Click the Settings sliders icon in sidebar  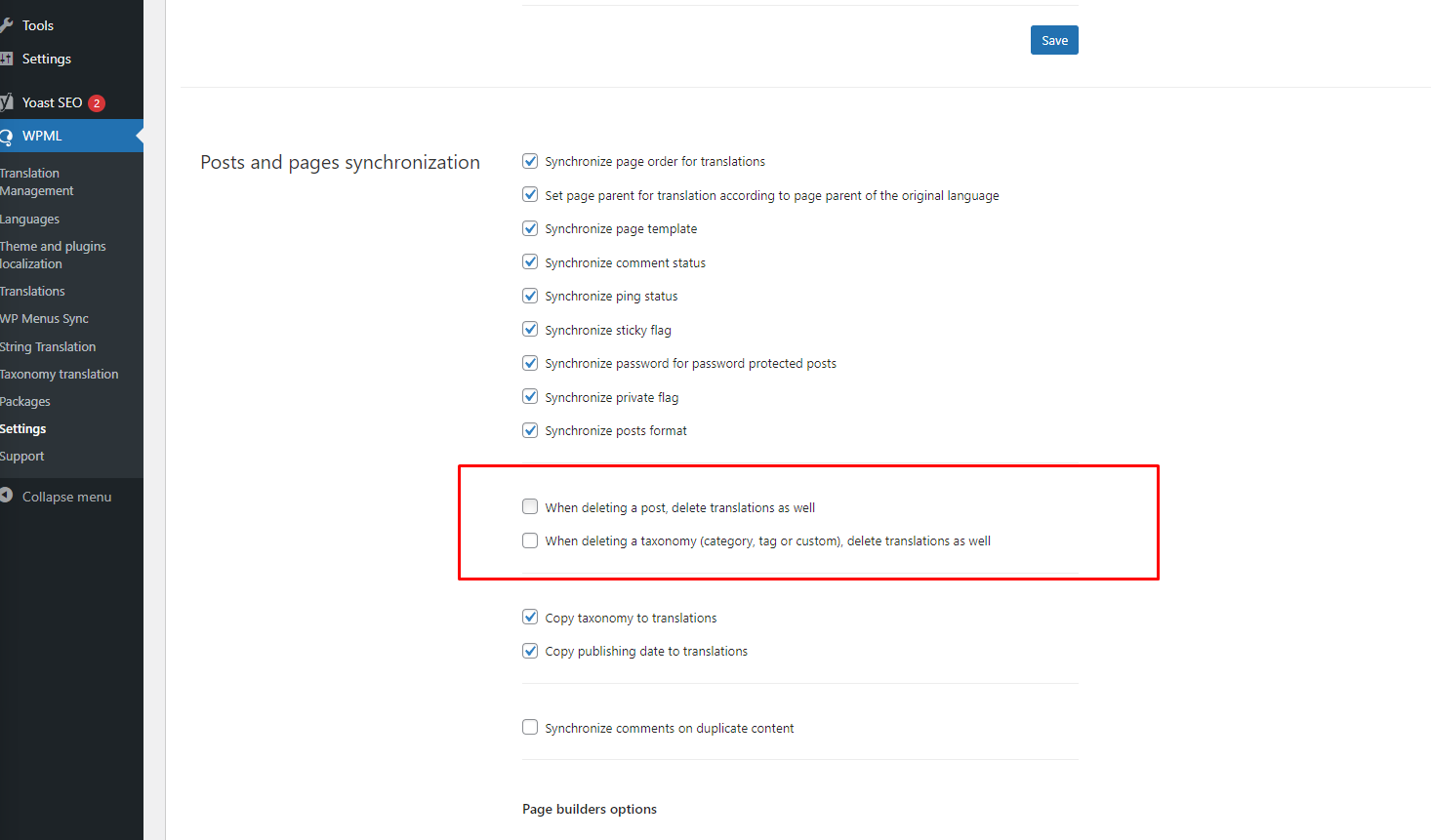[6, 59]
